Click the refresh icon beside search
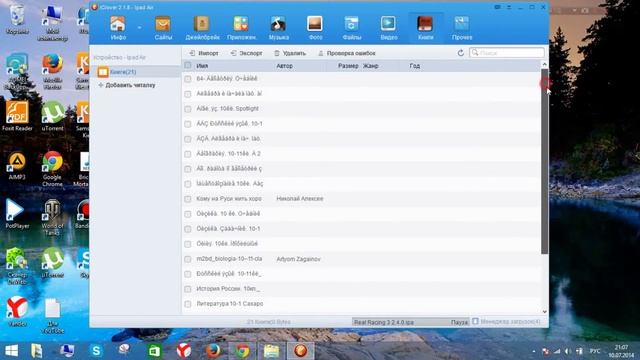Image resolution: width=640 pixels, height=360 pixels. tap(461, 53)
